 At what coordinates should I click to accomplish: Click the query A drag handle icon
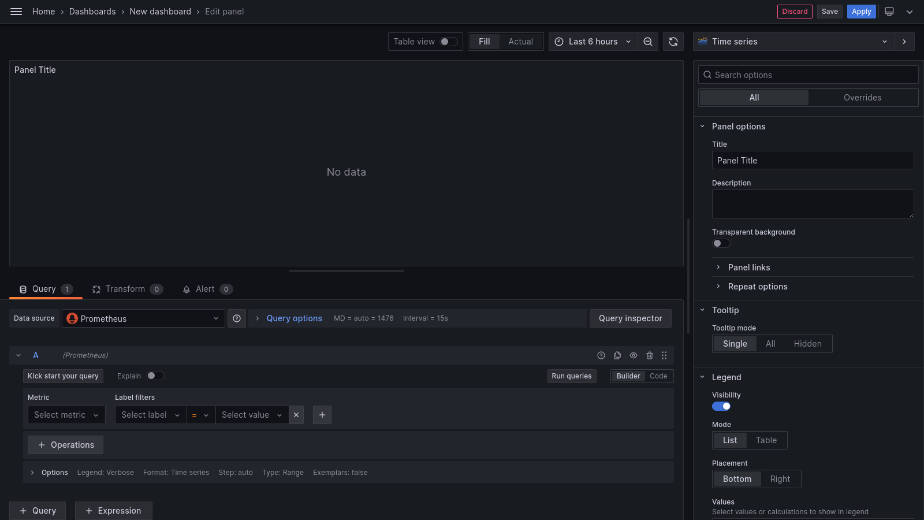click(664, 356)
